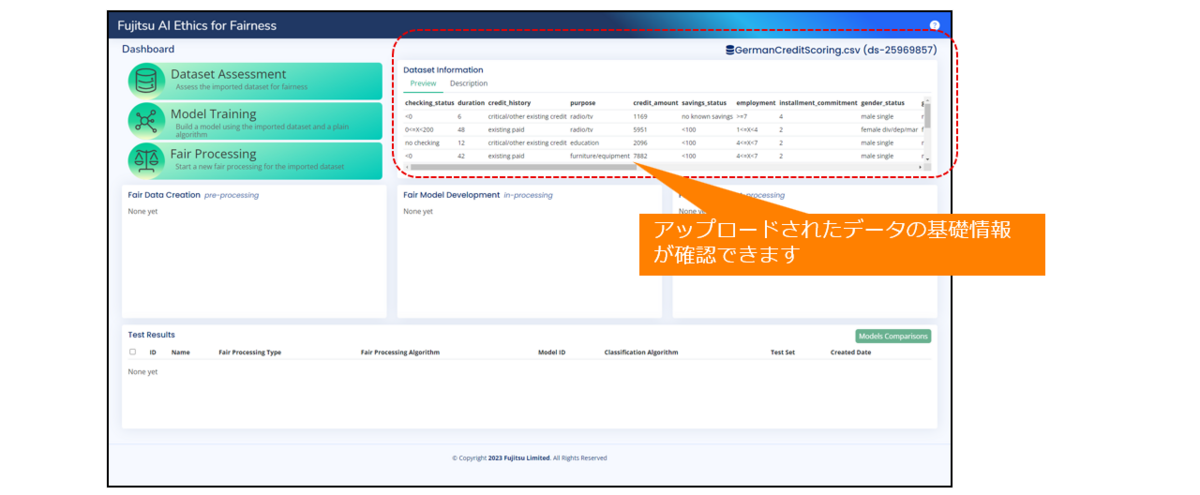Image resolution: width=1200 pixels, height=495 pixels.
Task: Switch to the Preview tab
Action: 423,84
